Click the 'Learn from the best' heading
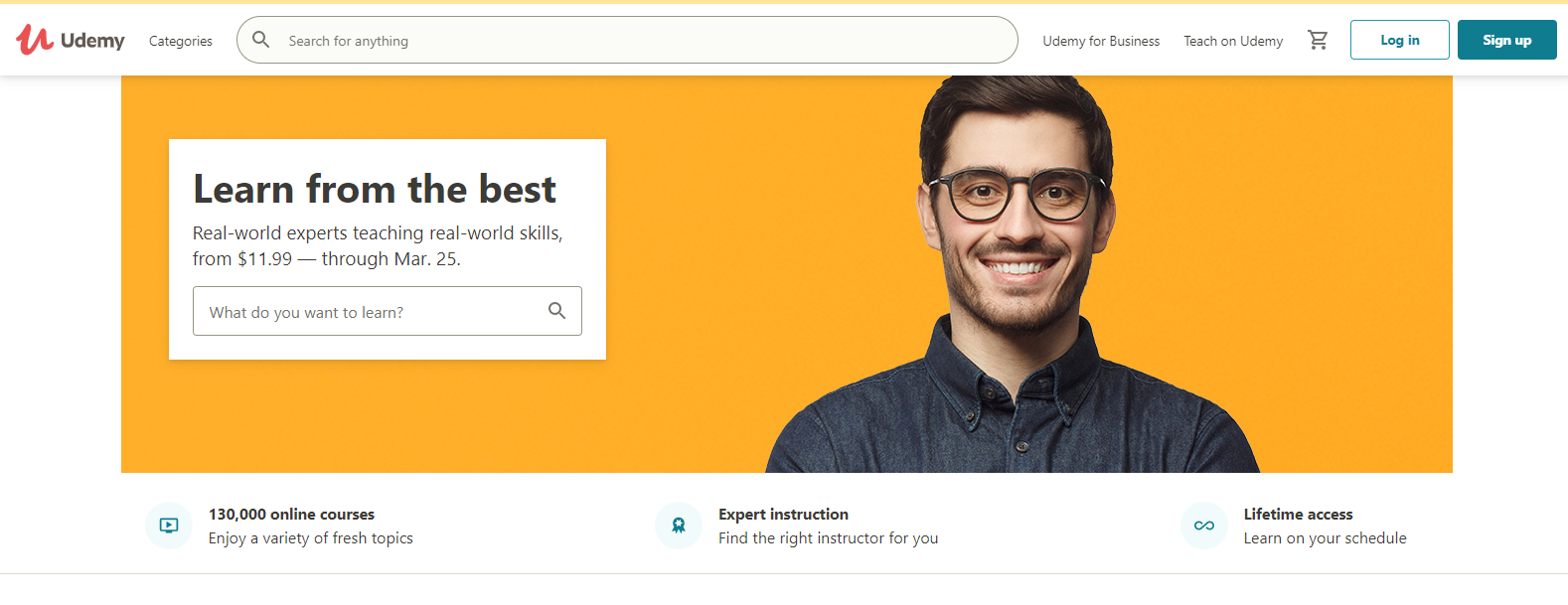The height and width of the screenshot is (605, 1568). (x=375, y=189)
